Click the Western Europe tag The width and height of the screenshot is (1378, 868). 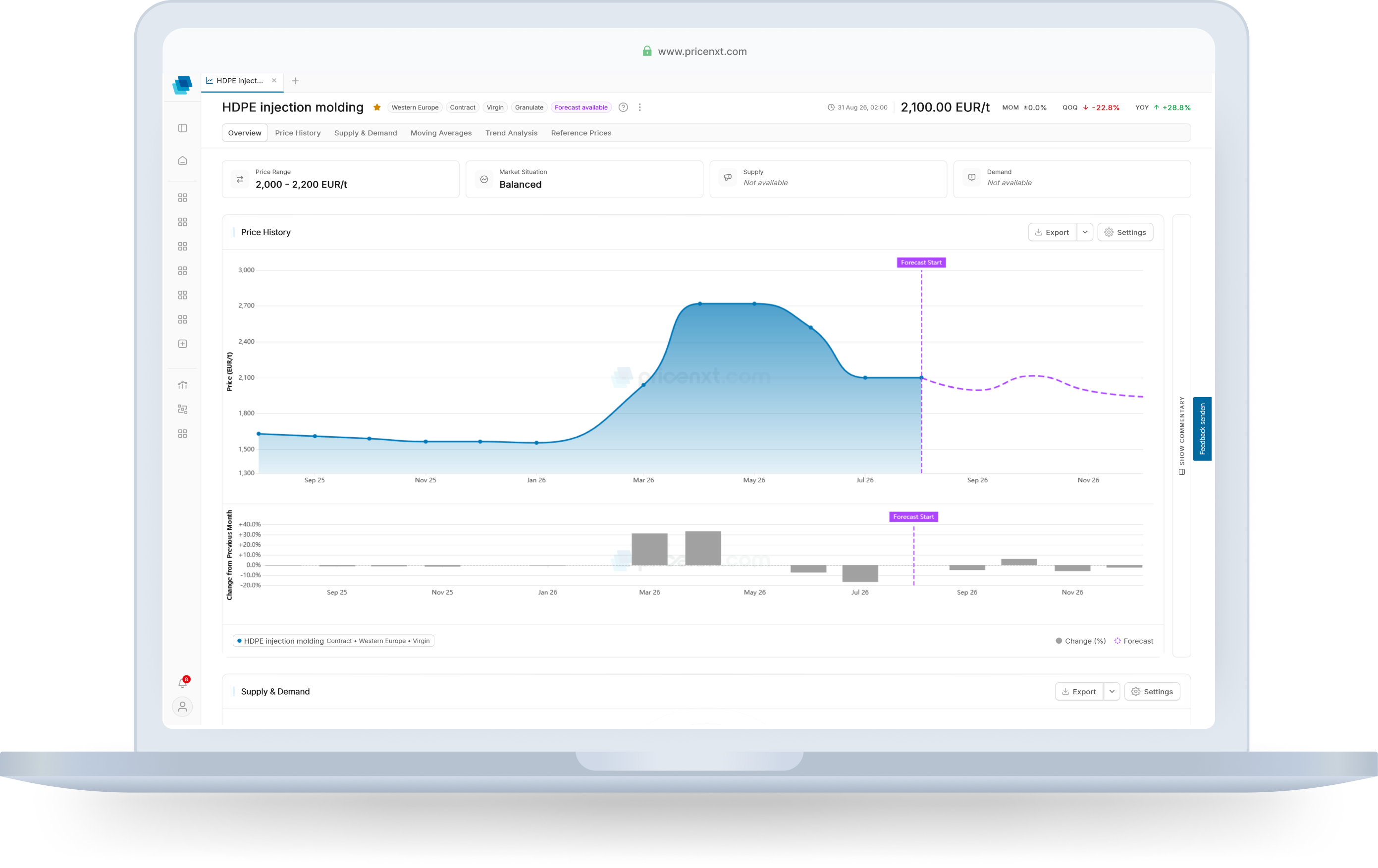coord(415,107)
